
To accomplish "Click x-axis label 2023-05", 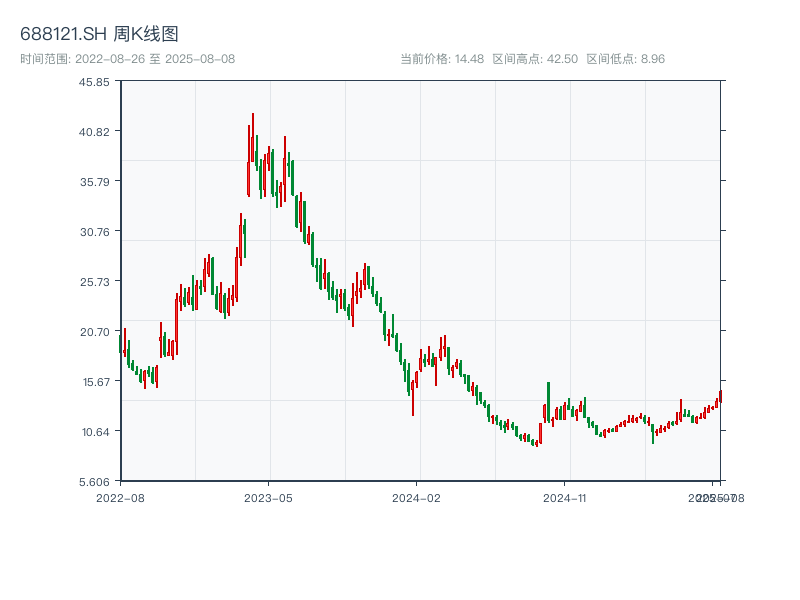I will [x=268, y=498].
